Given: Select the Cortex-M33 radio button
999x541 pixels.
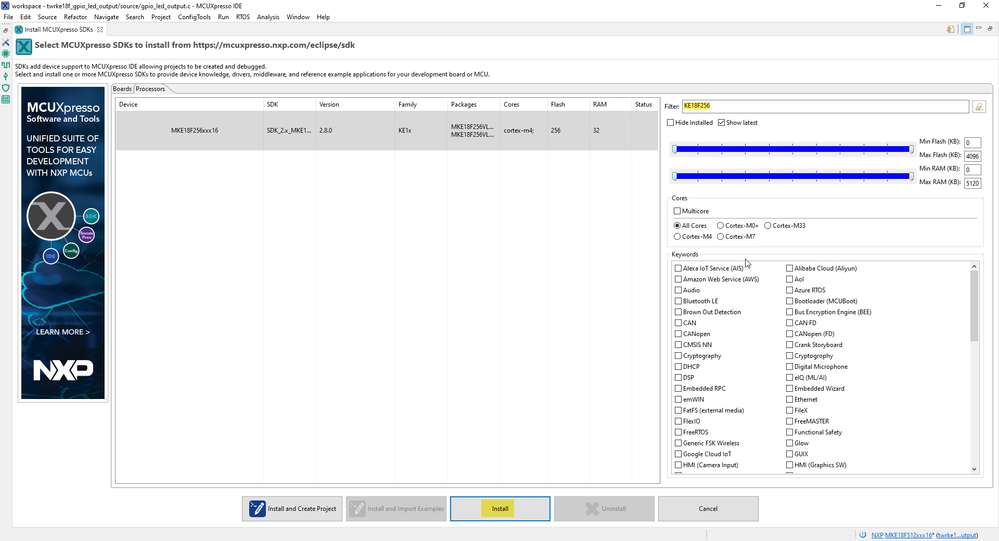Looking at the screenshot, I should pos(768,226).
